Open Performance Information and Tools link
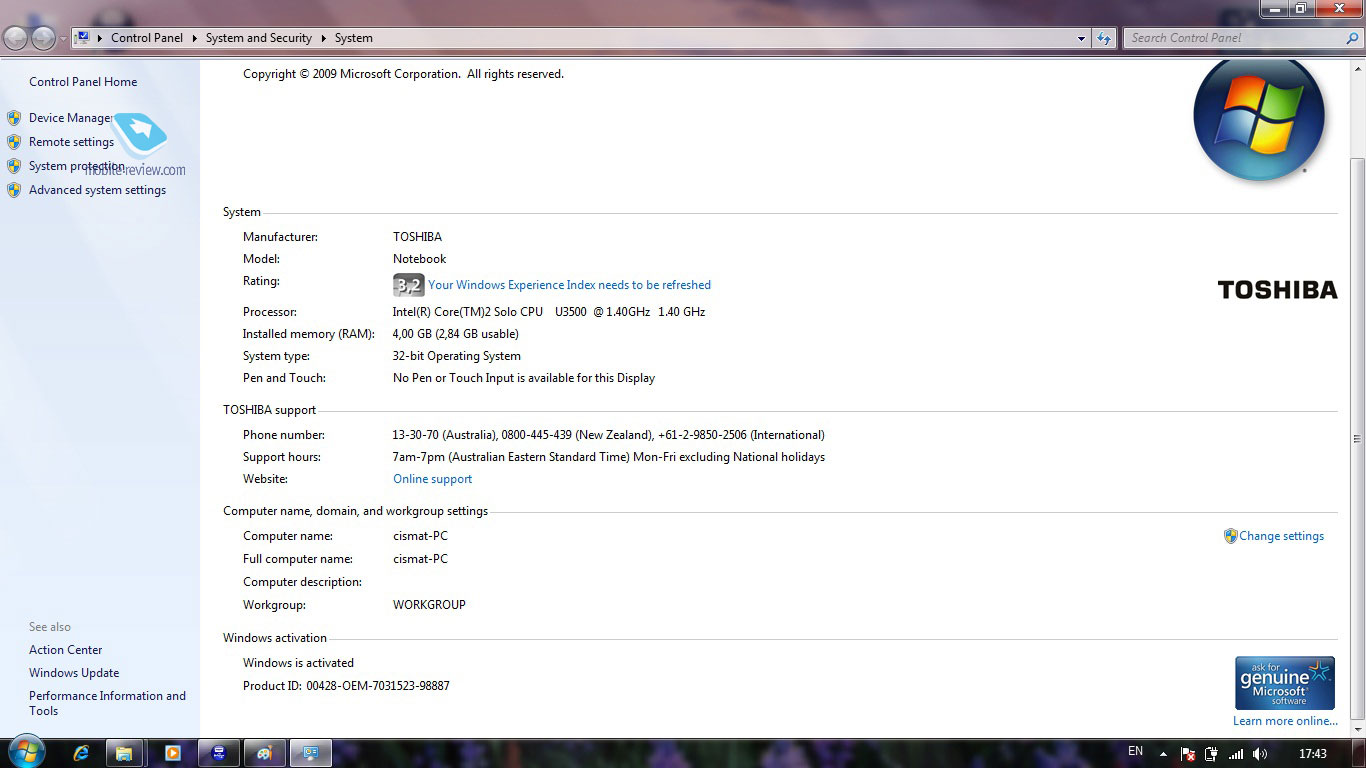 click(107, 703)
